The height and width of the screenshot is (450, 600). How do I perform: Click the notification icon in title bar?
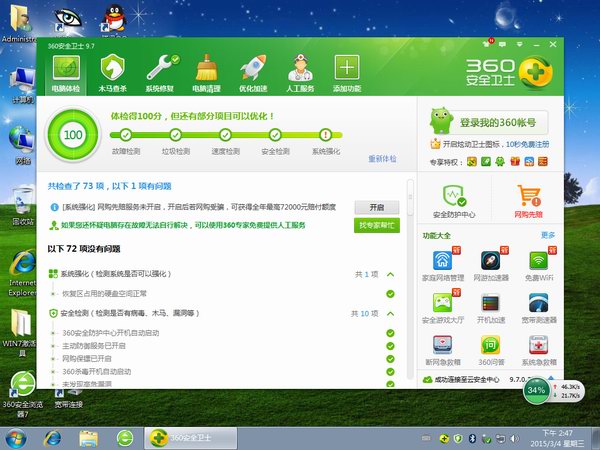tap(488, 43)
